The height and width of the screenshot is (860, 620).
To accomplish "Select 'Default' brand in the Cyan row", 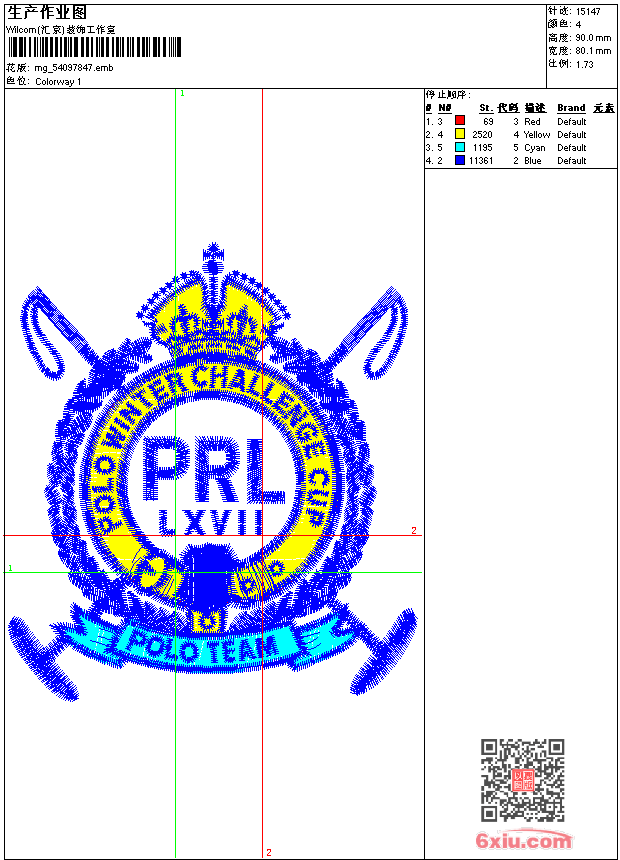I will (572, 148).
